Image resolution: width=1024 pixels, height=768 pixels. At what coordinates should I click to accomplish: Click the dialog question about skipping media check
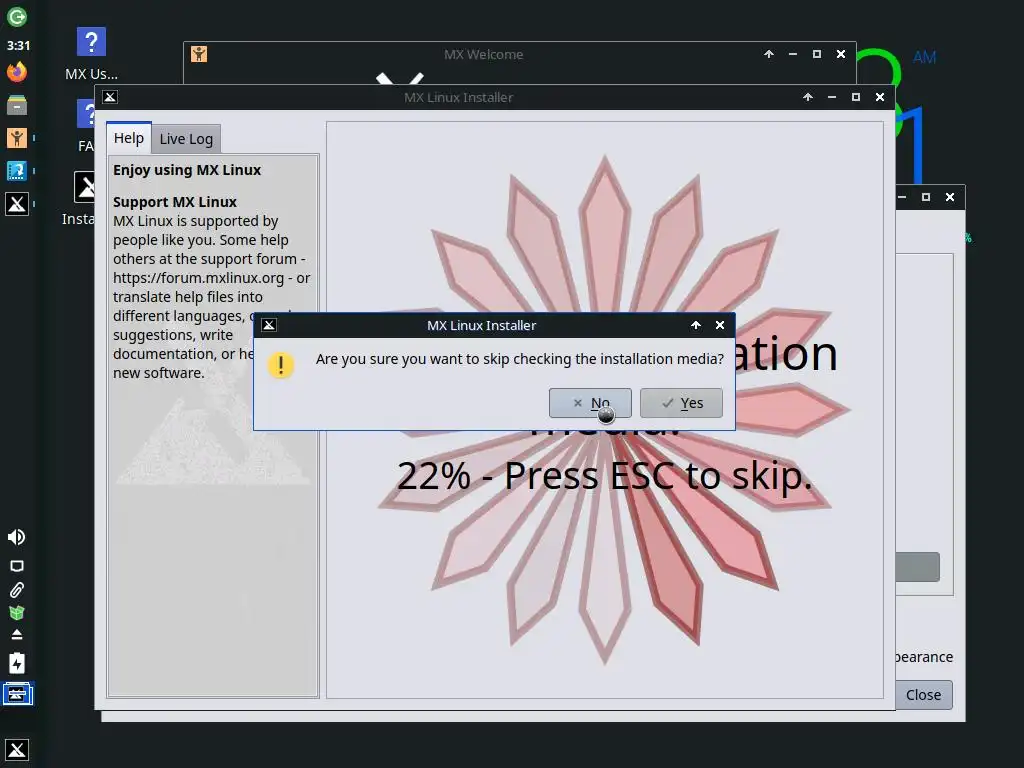(520, 359)
